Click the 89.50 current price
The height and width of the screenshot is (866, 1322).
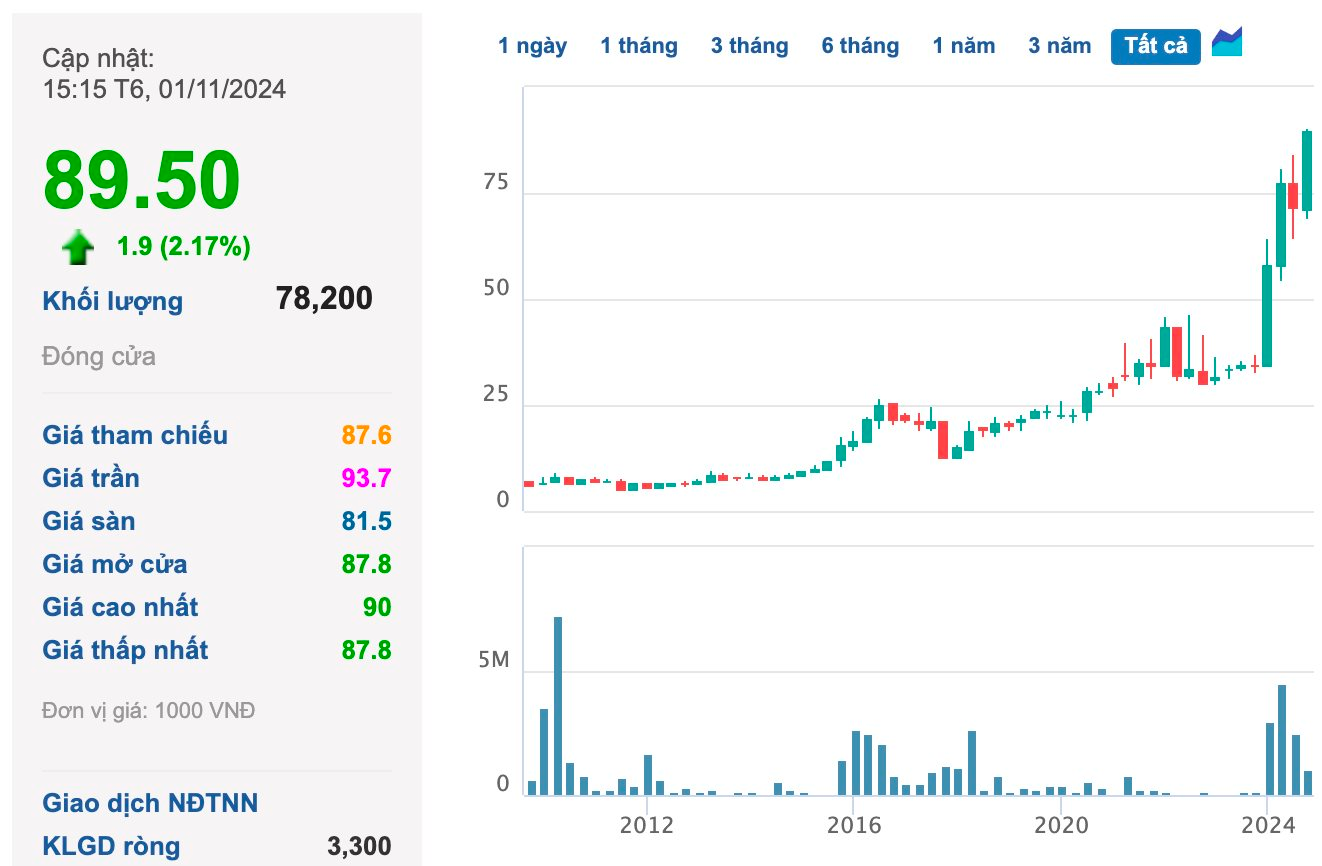point(142,180)
